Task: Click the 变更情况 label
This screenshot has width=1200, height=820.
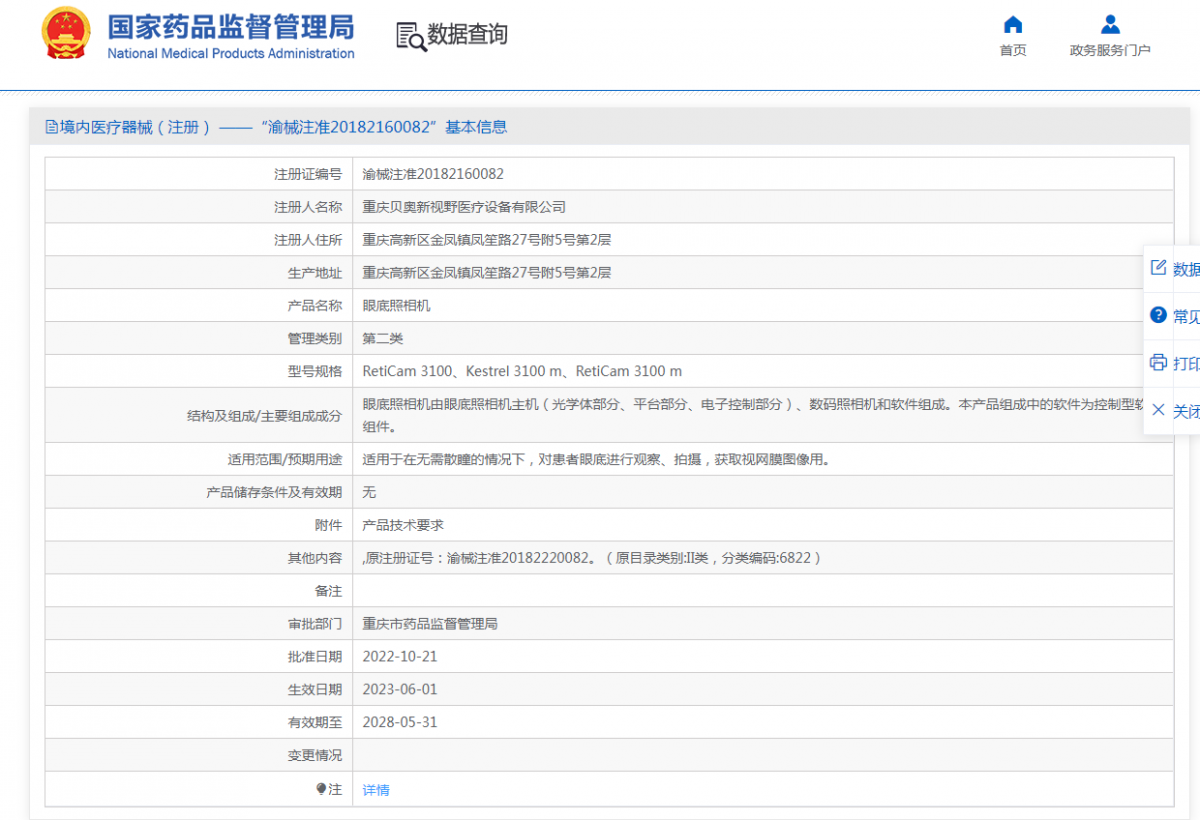Action: coord(315,755)
